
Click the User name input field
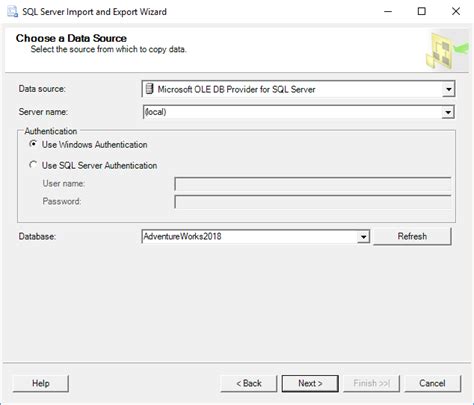pyautogui.click(x=313, y=184)
